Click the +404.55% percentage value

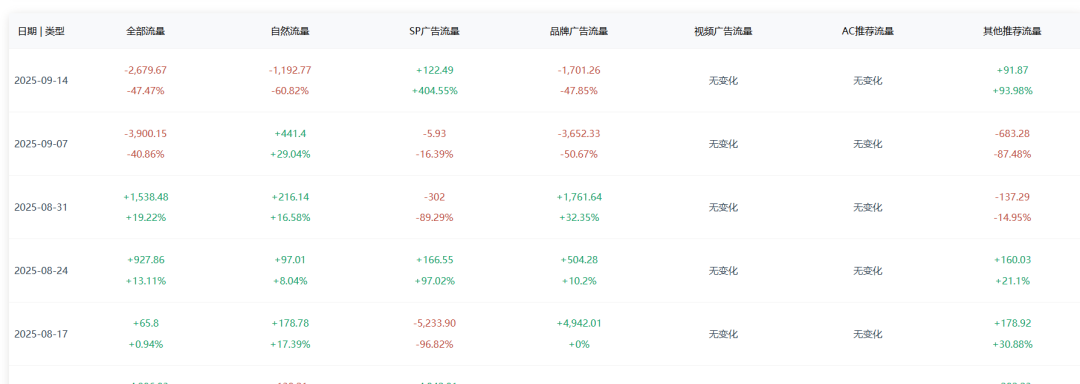(x=434, y=91)
